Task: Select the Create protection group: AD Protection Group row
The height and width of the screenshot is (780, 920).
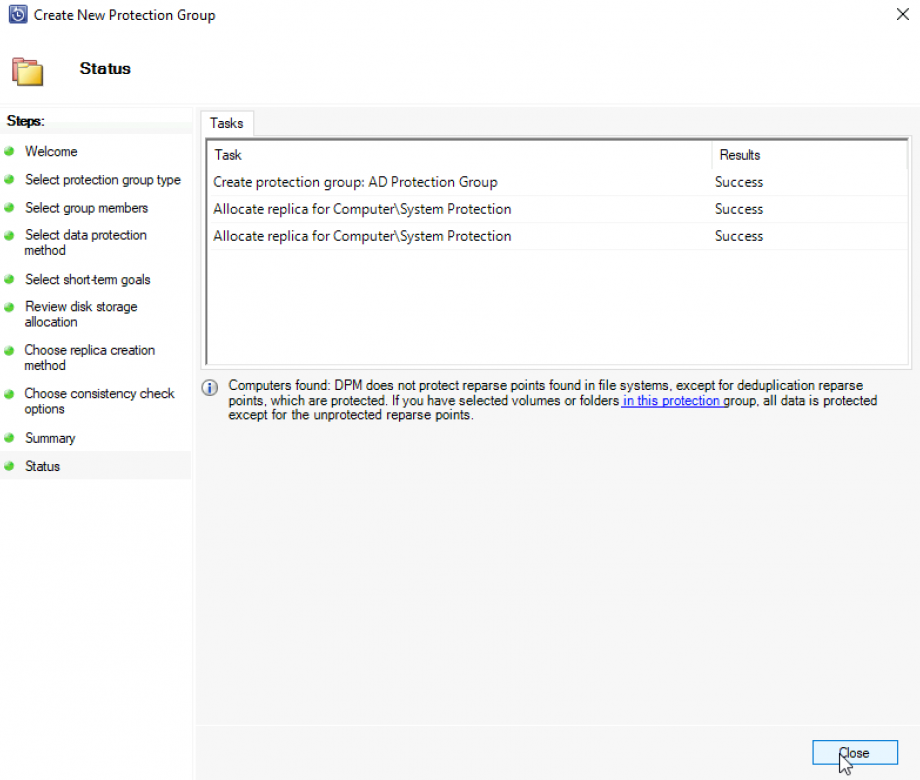Action: 355,182
